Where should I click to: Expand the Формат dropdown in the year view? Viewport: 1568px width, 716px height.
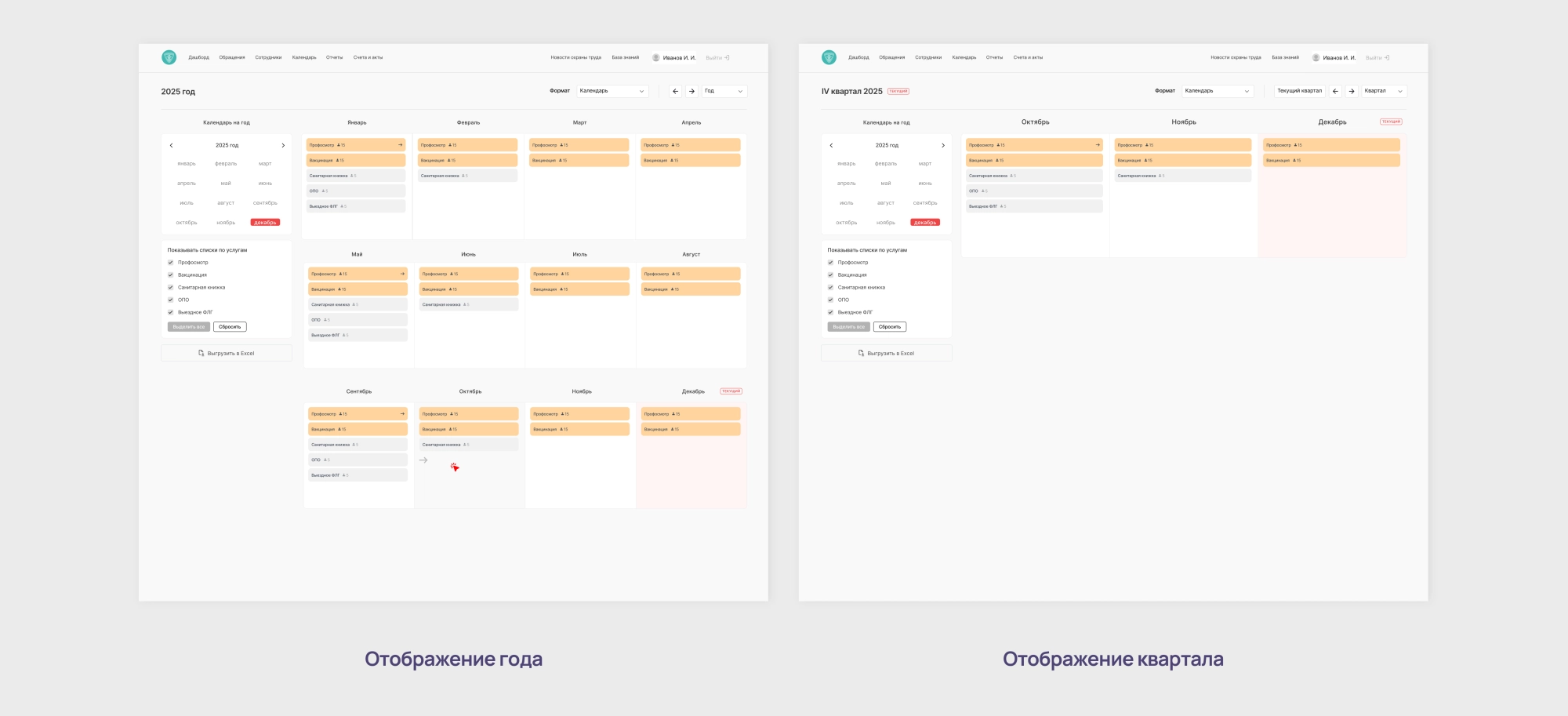[x=612, y=91]
